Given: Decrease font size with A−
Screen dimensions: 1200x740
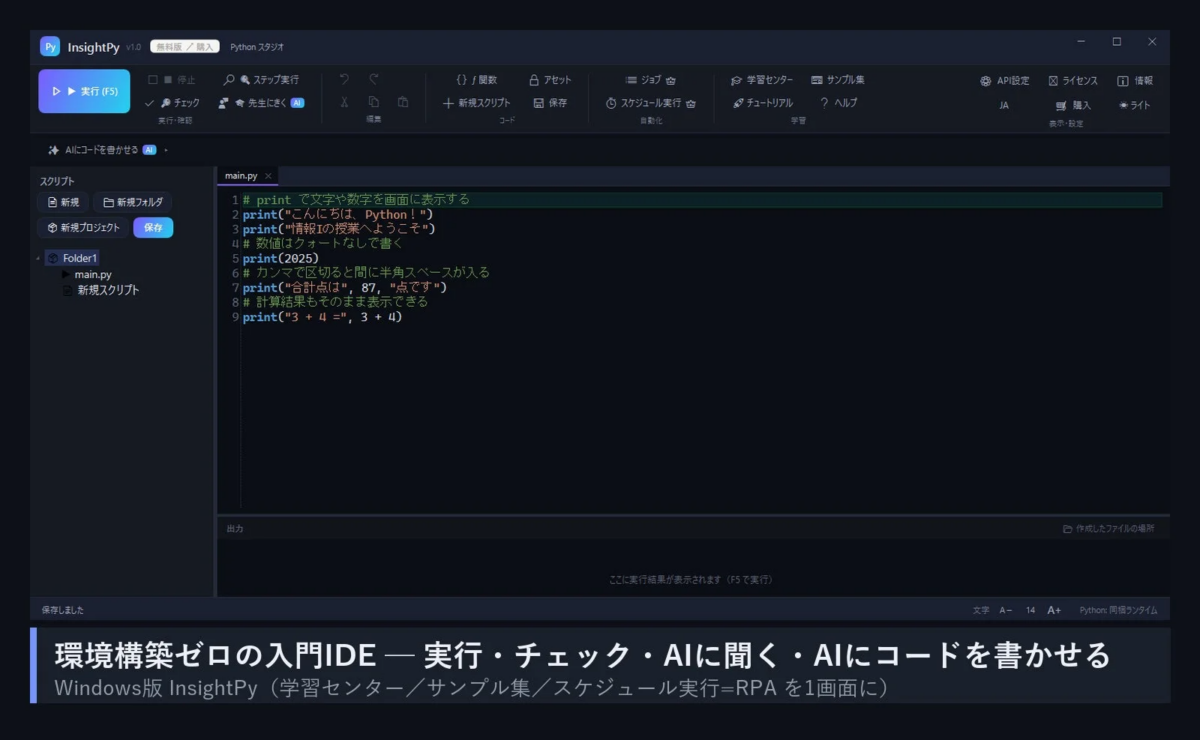Looking at the screenshot, I should 1006,610.
